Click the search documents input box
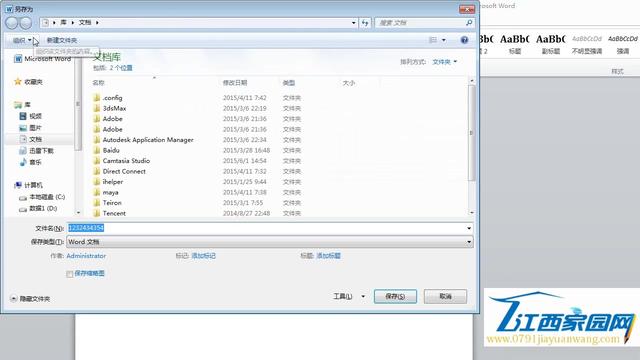Image resolution: width=640 pixels, height=360 pixels. click(420, 23)
